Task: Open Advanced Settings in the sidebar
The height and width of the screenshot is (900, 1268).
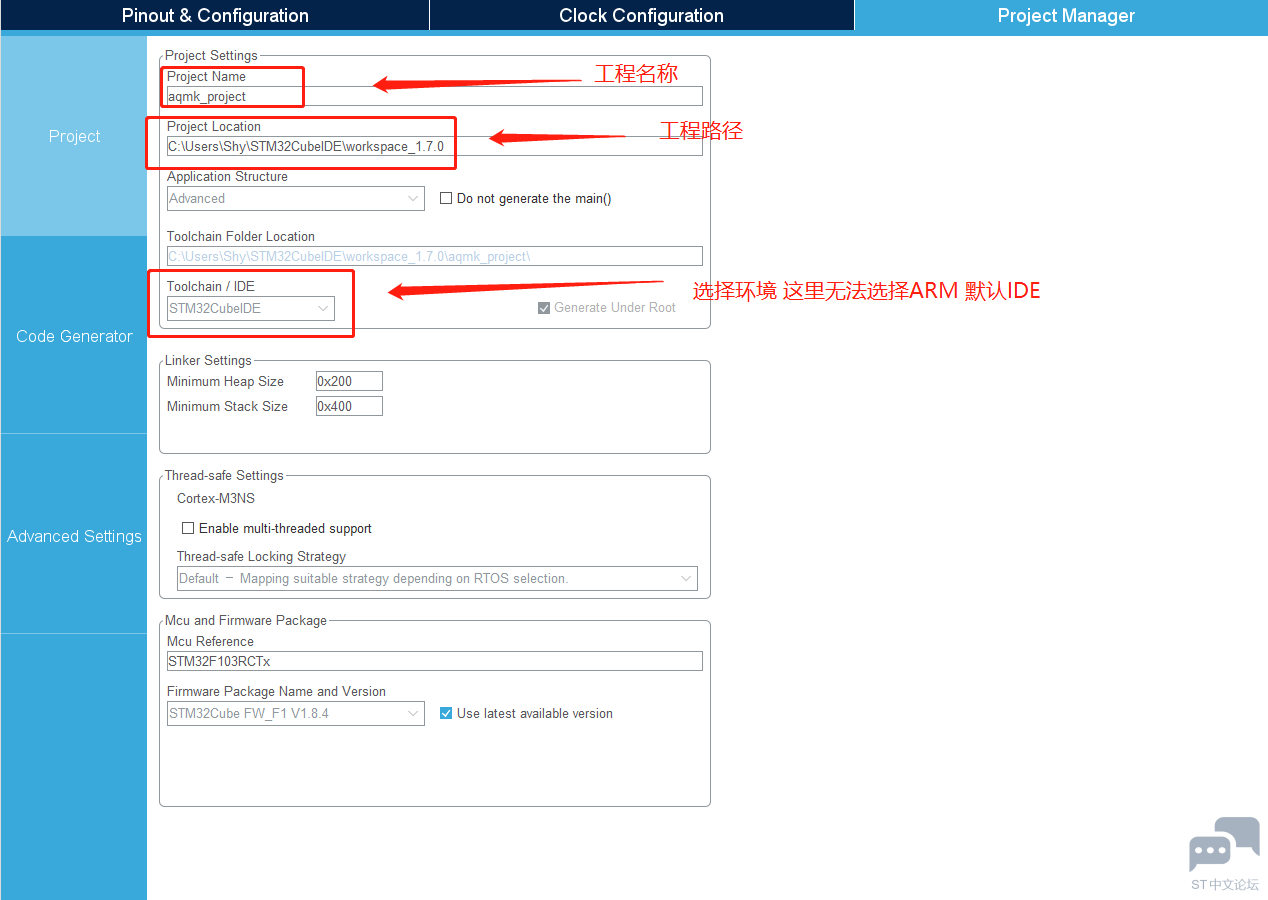Action: coord(73,536)
